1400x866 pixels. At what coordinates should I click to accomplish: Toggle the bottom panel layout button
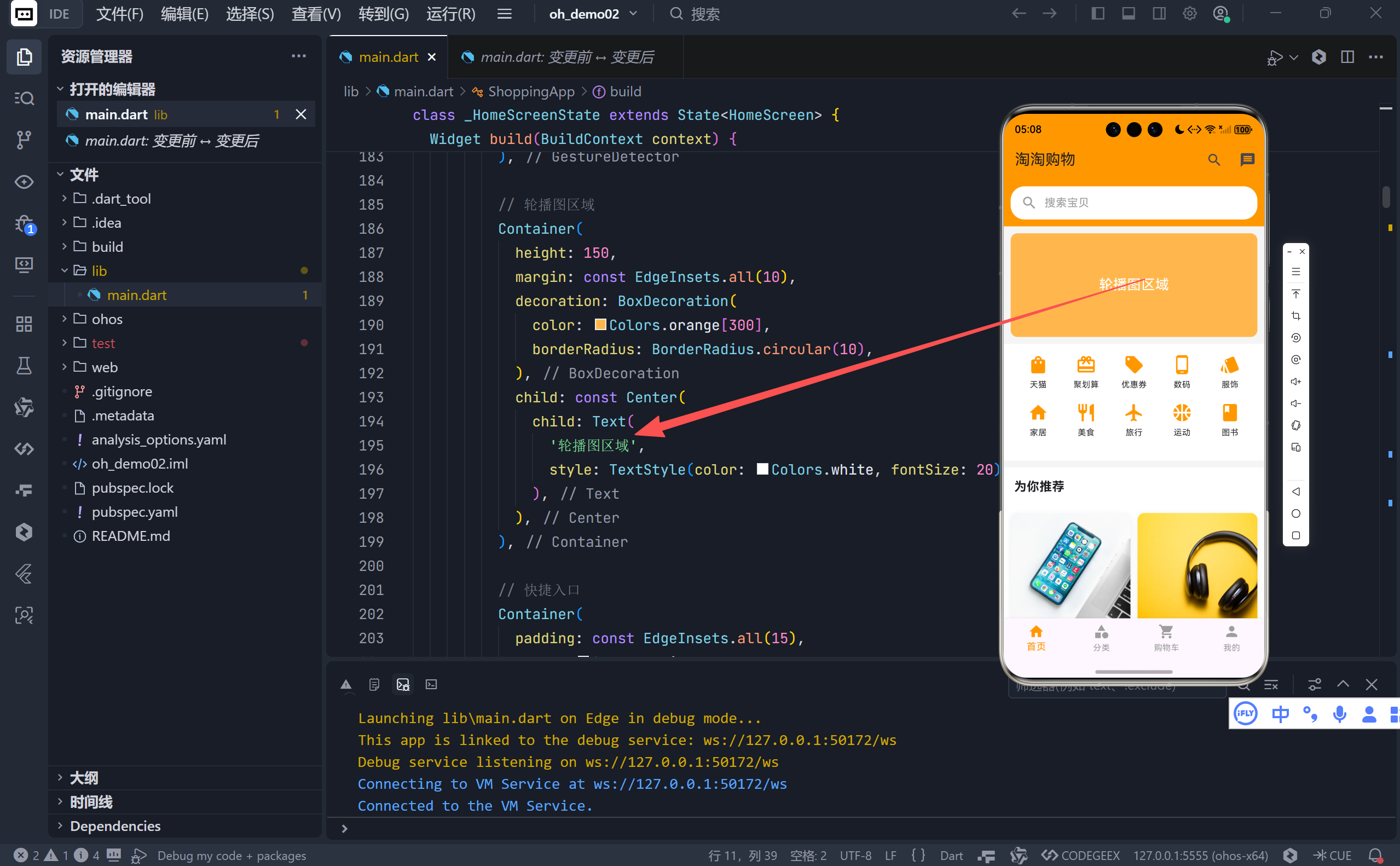point(1129,13)
